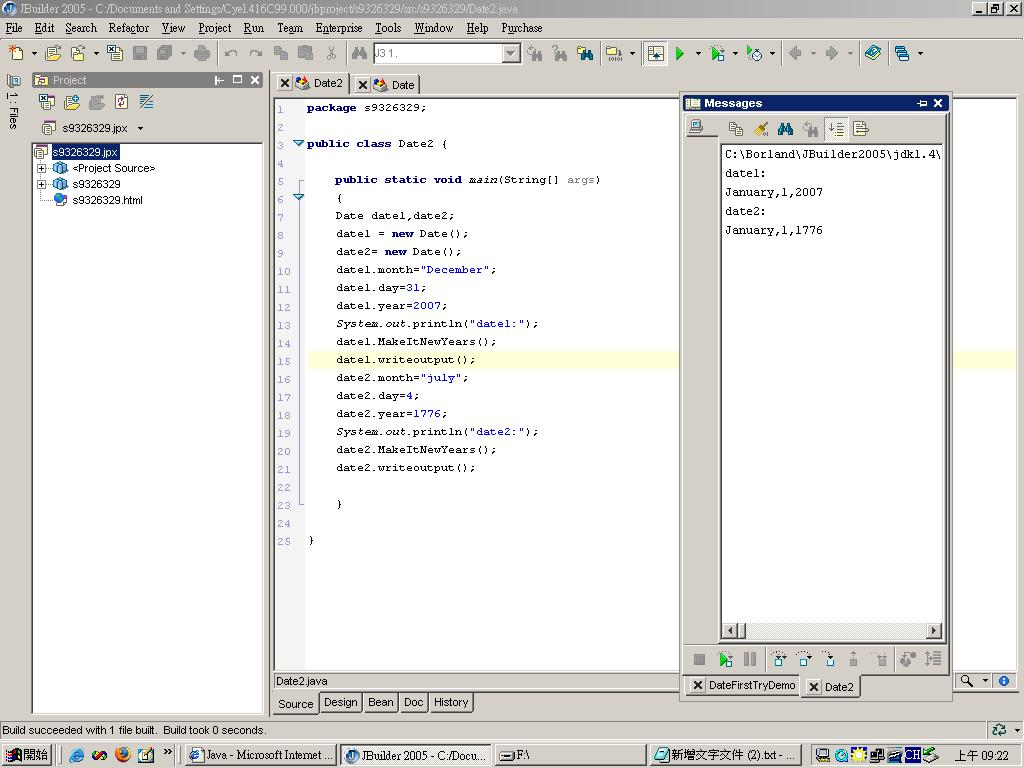This screenshot has height=768, width=1024.
Task: Click the Open file folder icon
Action: click(53, 53)
